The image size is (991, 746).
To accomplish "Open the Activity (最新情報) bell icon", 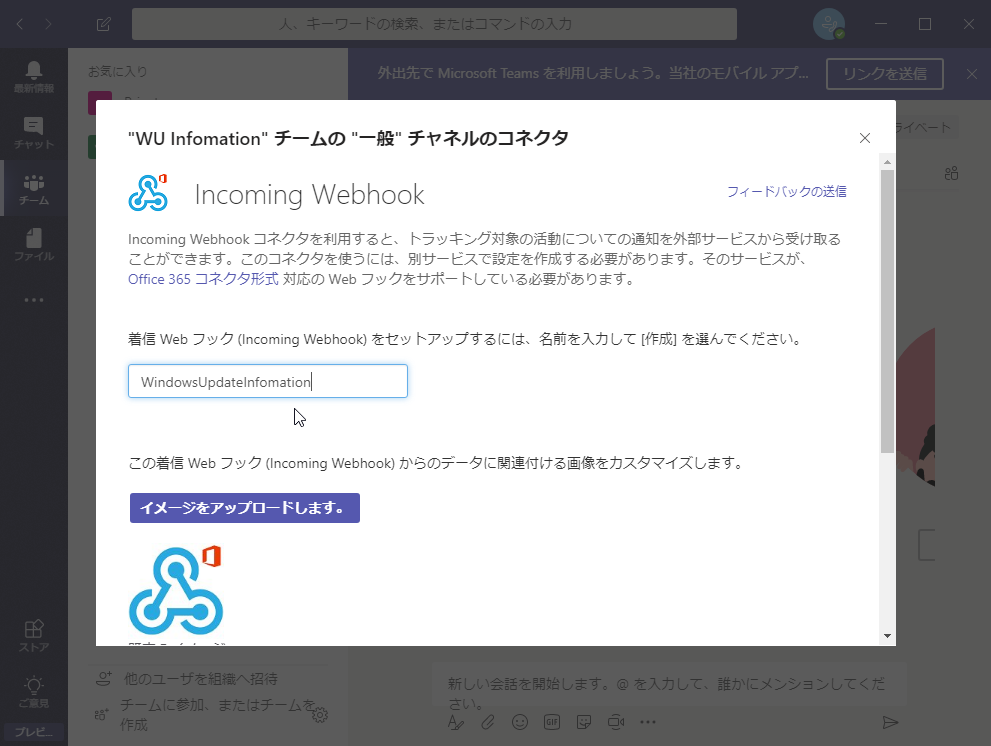I will point(33,76).
